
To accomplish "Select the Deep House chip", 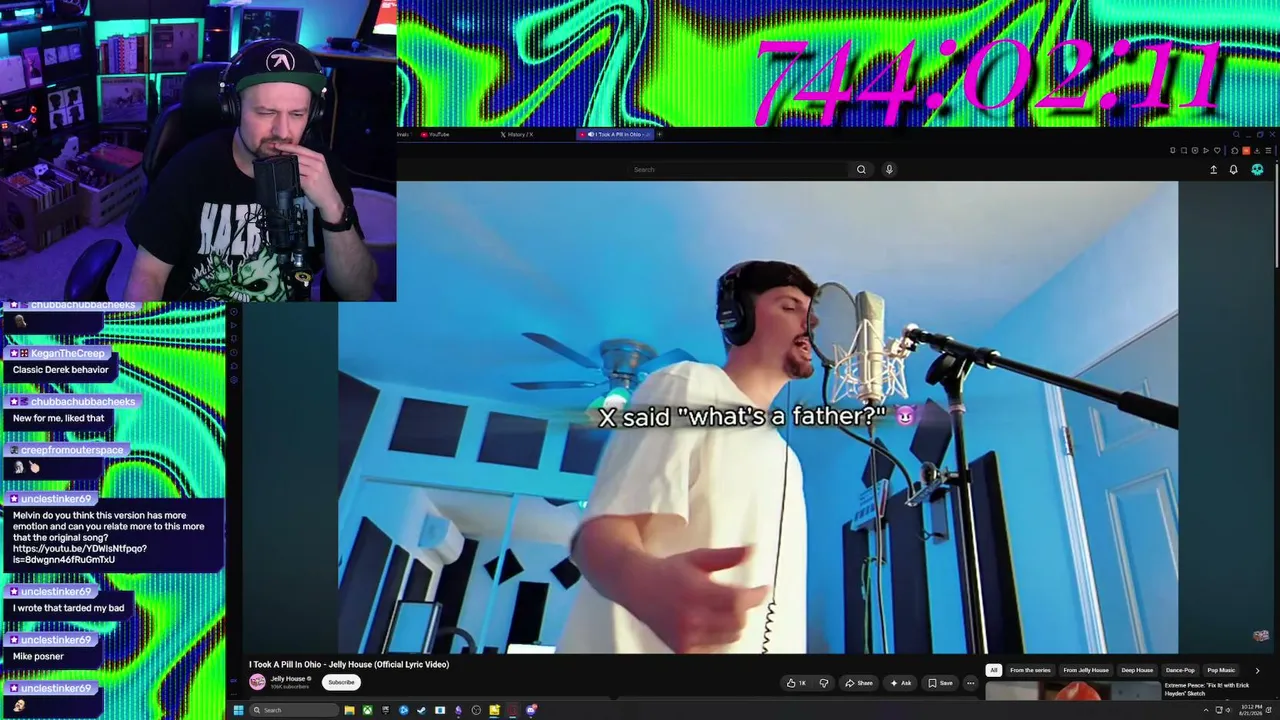I will (1137, 670).
